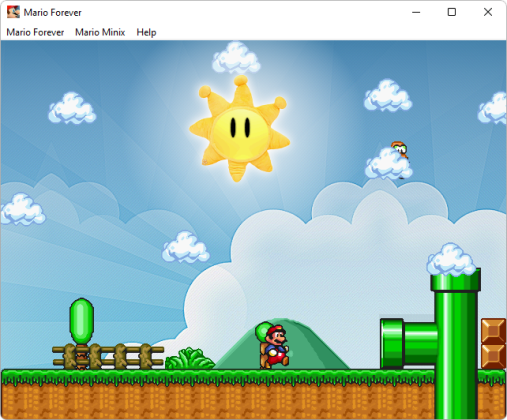Click the top of the tall green pipe
The image size is (507, 420).
455,281
